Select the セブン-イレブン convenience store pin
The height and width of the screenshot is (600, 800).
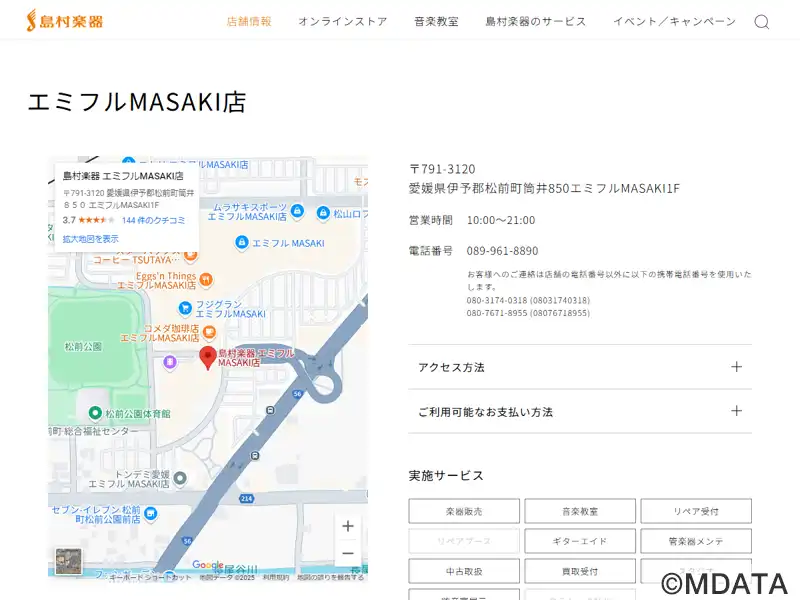pos(151,514)
